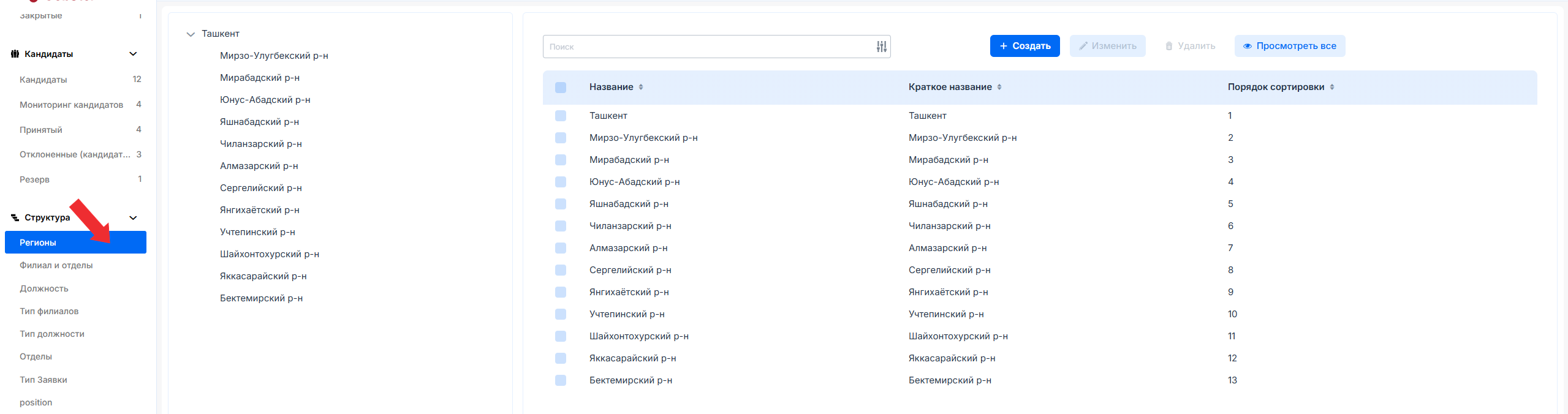This screenshot has width=1568, height=414.
Task: Select Ташкент root in region tree
Action: click(221, 34)
